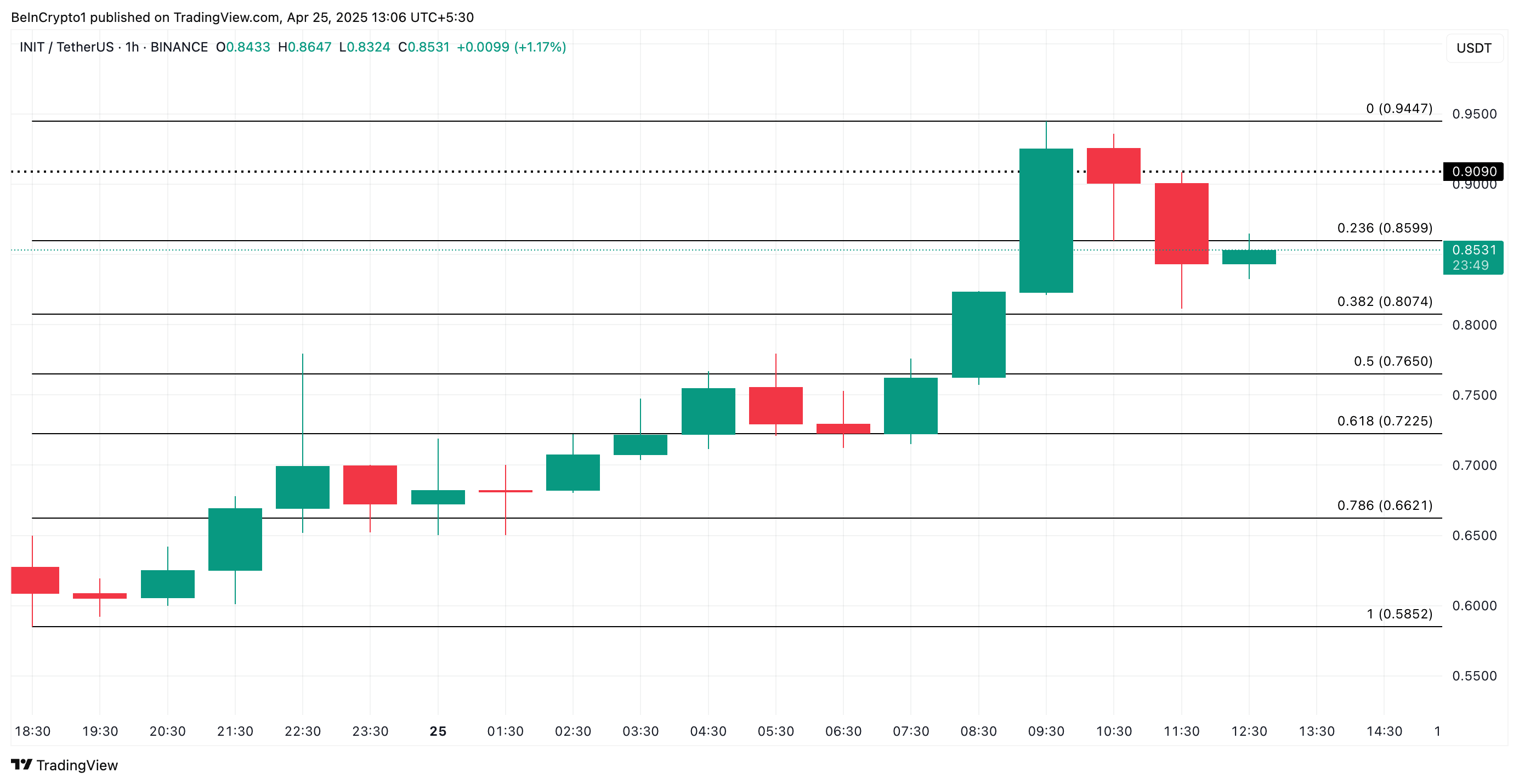Click the 1 (0.5852) Fibonacci base label

1399,614
